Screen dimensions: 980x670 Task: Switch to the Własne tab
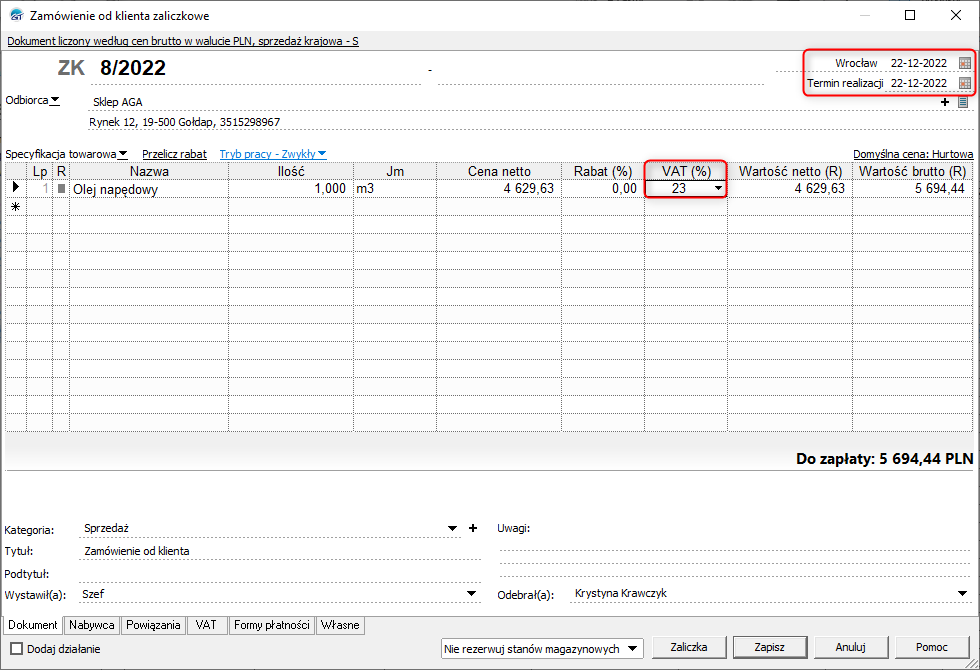340,625
